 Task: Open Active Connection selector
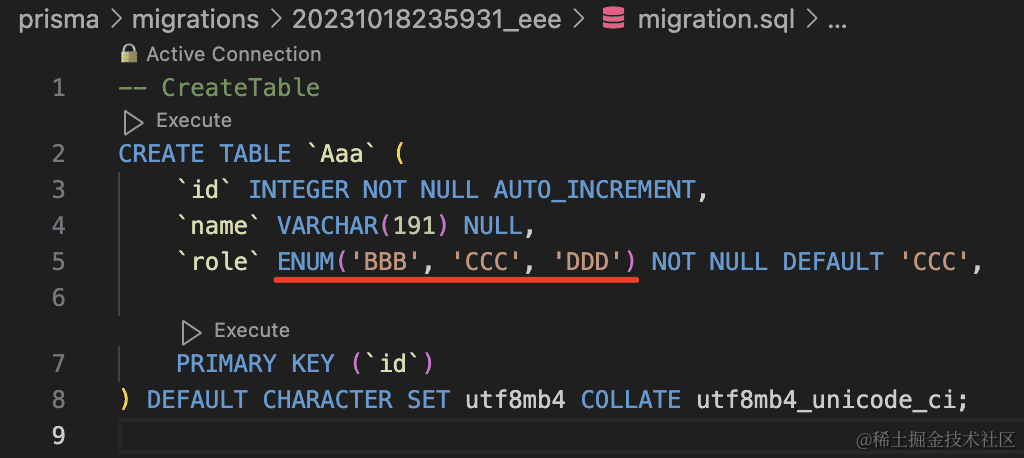pos(233,54)
